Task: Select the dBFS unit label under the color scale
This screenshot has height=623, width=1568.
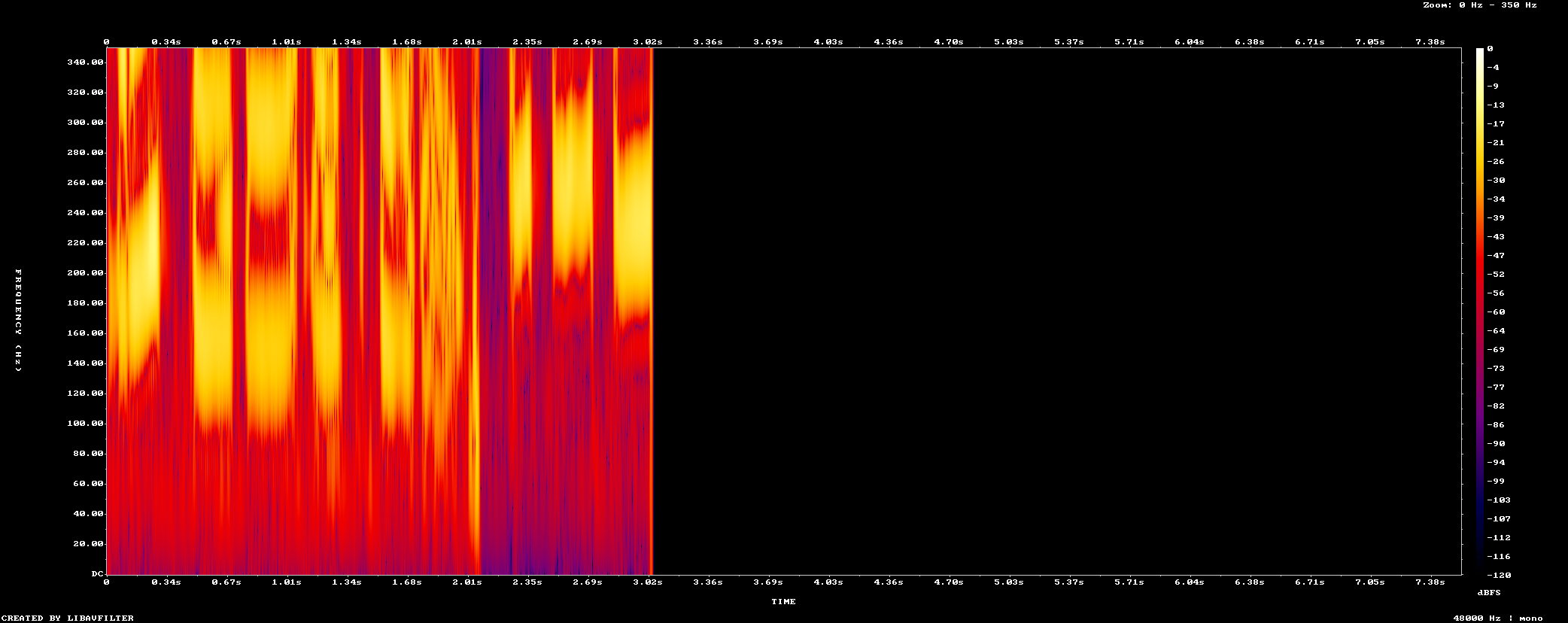Action: pos(1489,593)
